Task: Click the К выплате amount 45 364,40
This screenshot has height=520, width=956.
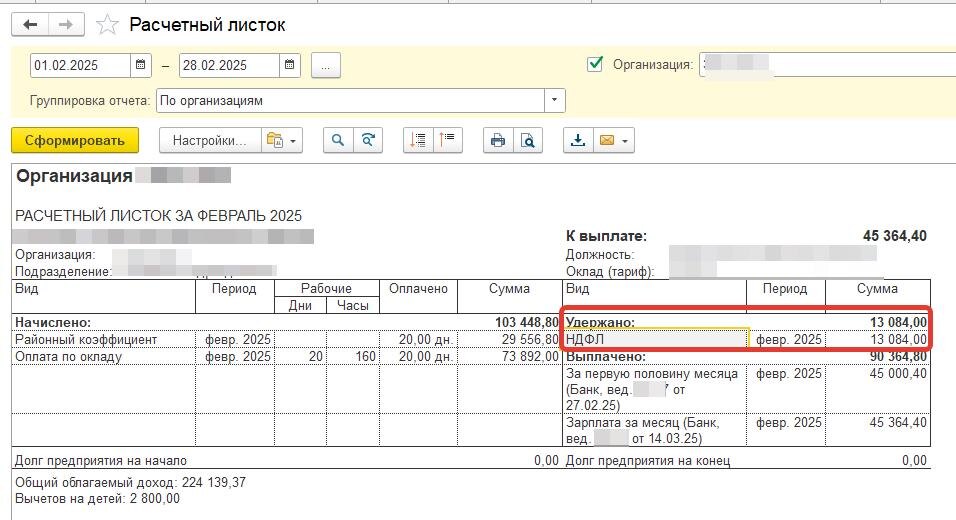Action: pyautogui.click(x=894, y=236)
